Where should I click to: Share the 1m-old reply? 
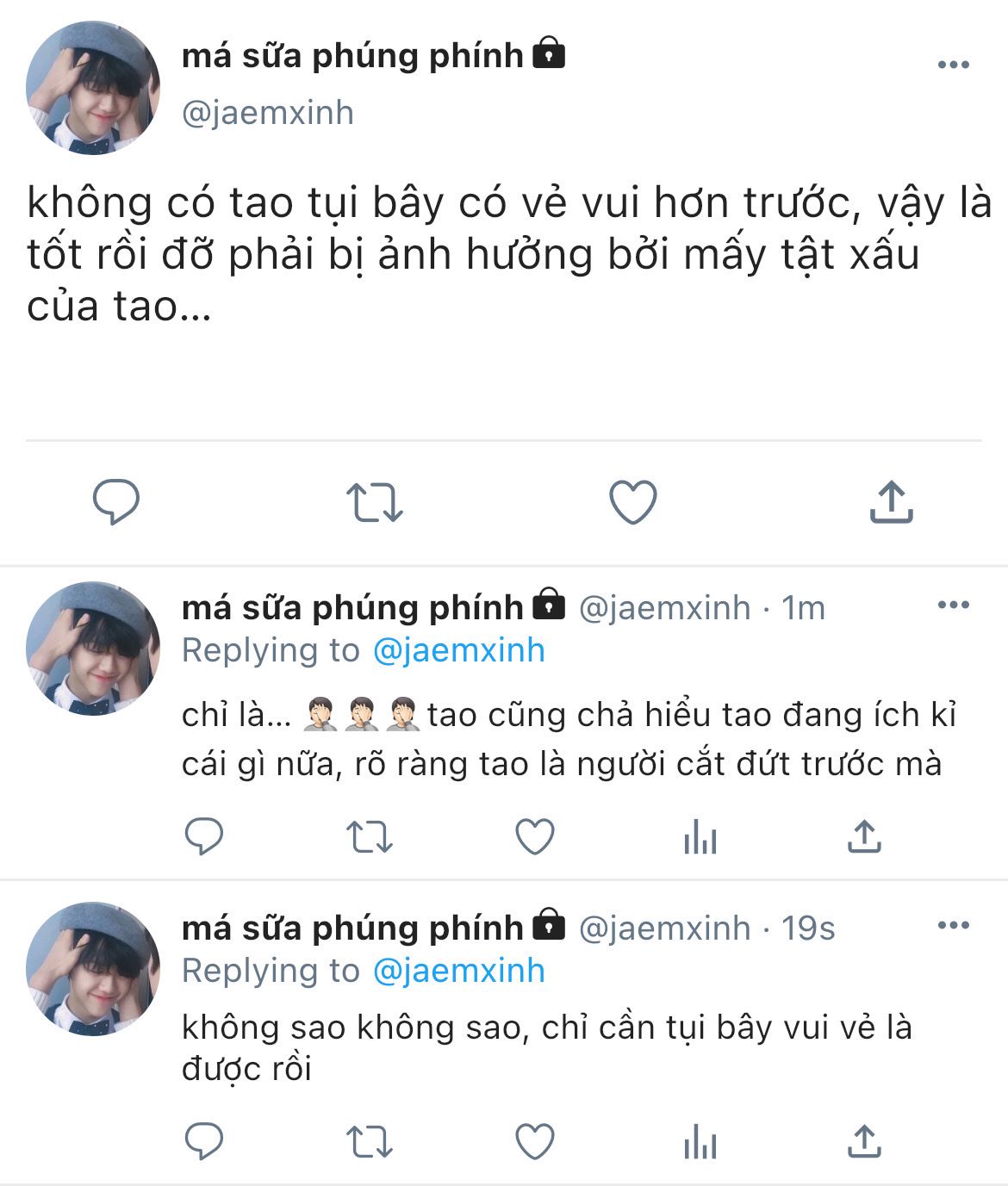pyautogui.click(x=863, y=835)
